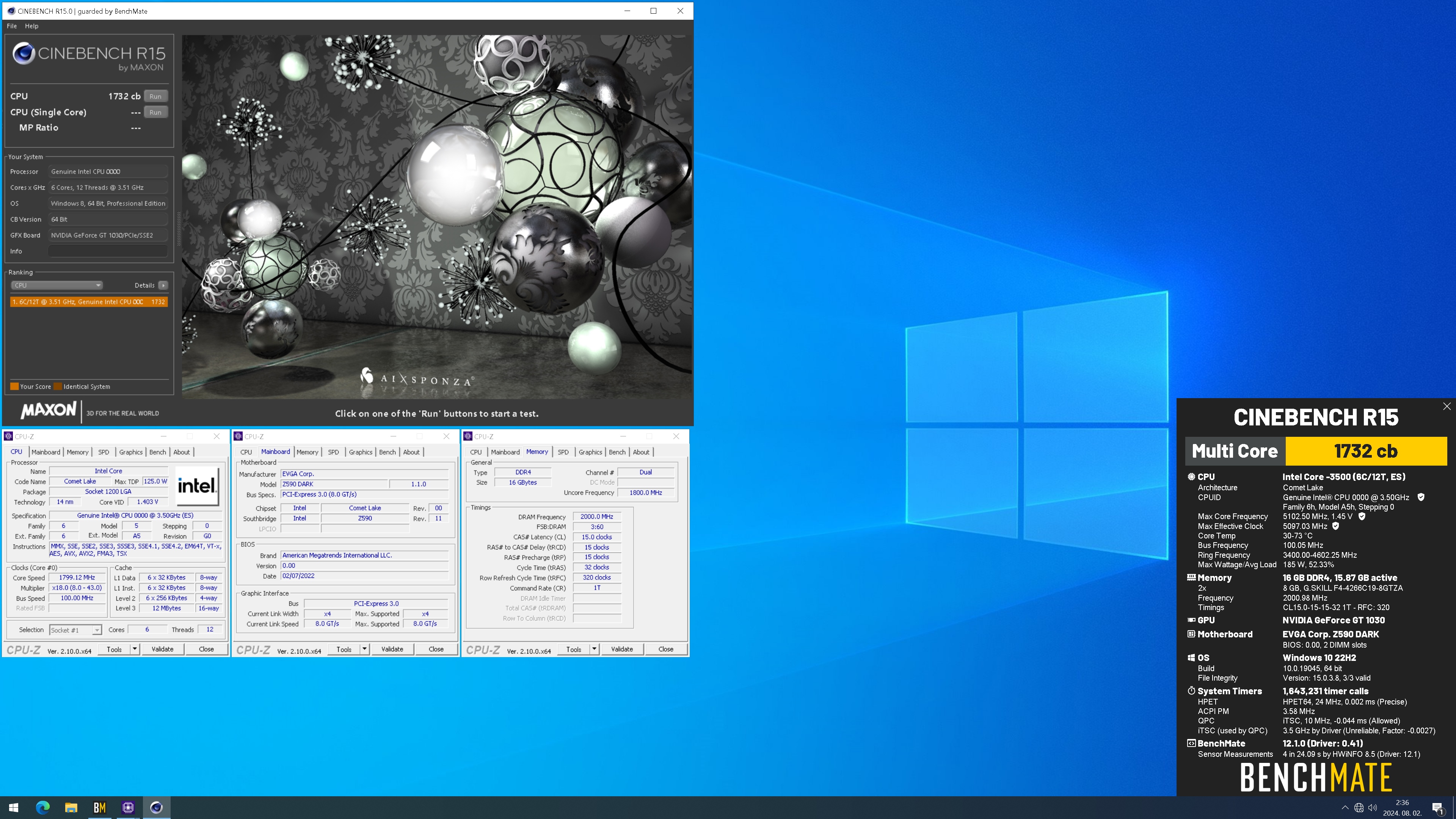Open Bench tab in first CPU-Z window

pyautogui.click(x=158, y=452)
